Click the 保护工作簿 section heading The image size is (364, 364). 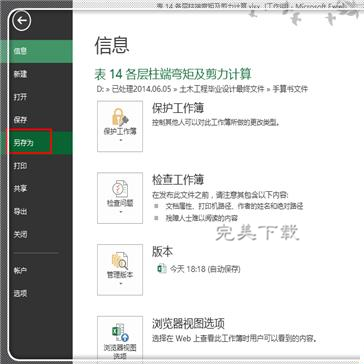[178, 108]
